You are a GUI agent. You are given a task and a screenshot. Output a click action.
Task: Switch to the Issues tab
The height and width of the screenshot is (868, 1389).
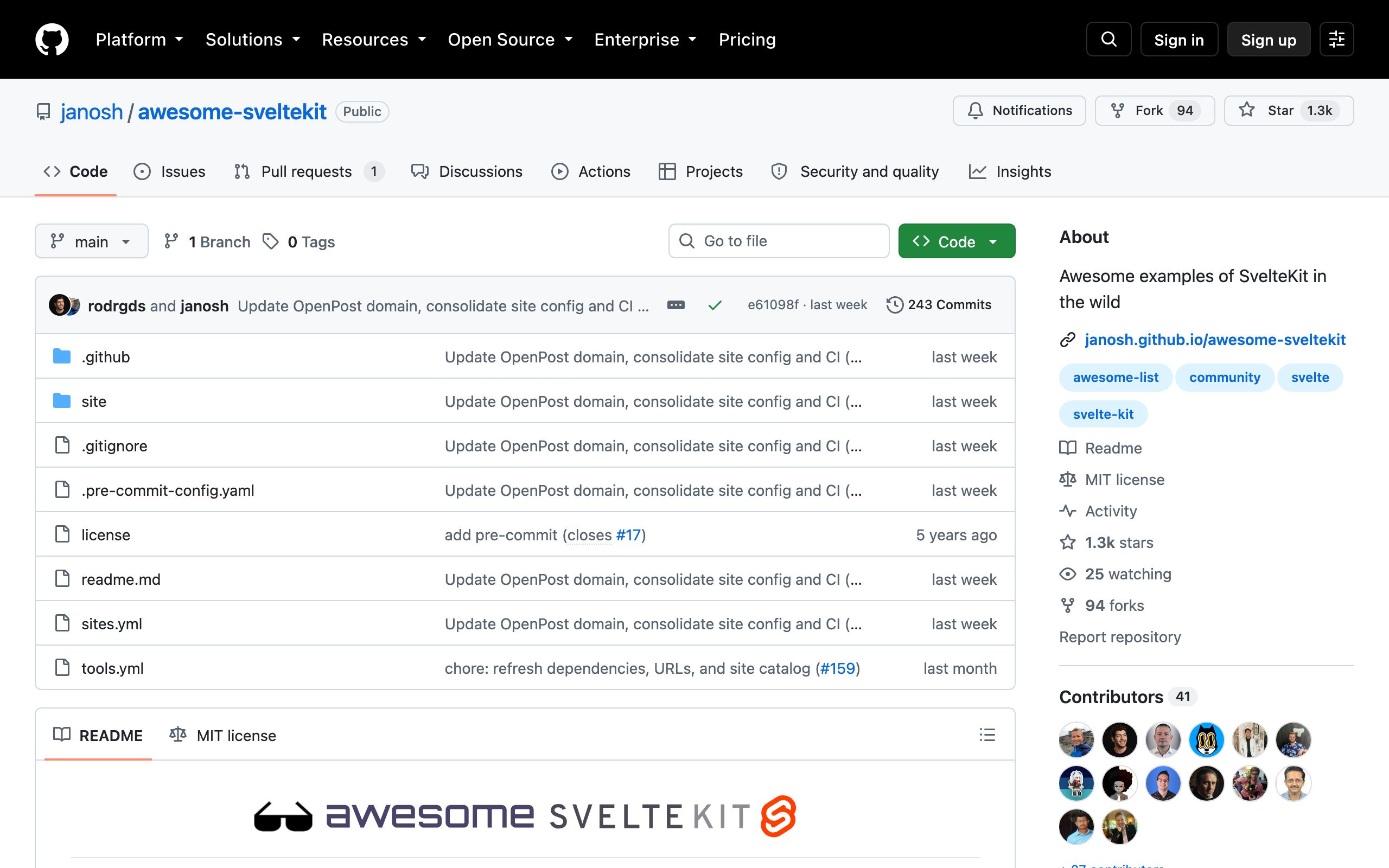pyautogui.click(x=169, y=171)
